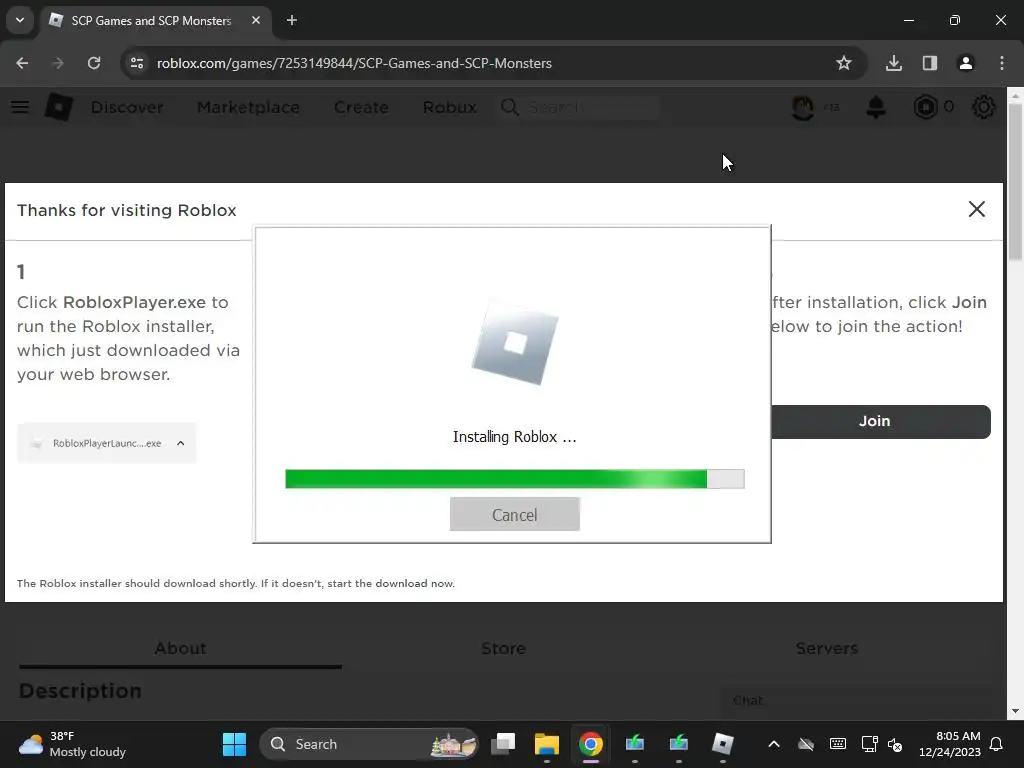Click the Roblox avatar profile icon
The width and height of the screenshot is (1024, 768).
[803, 107]
